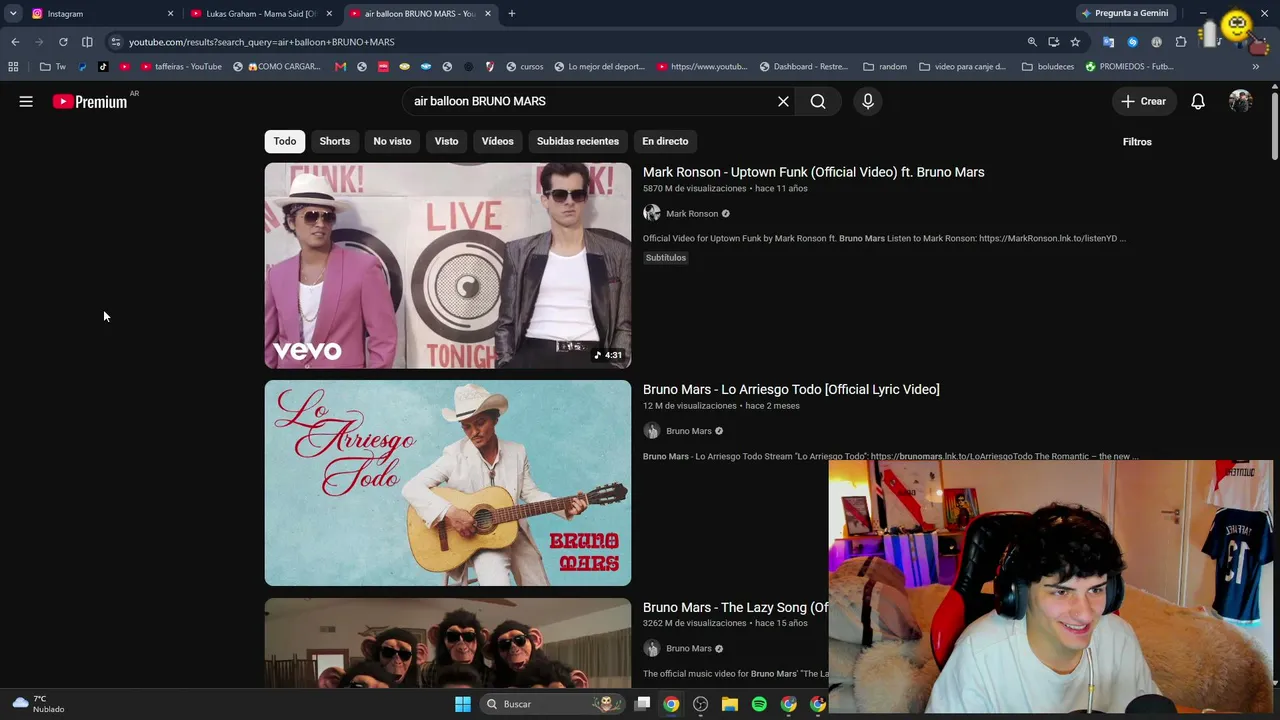
Task: Go to YouTube Premium home logo
Action: 90,101
